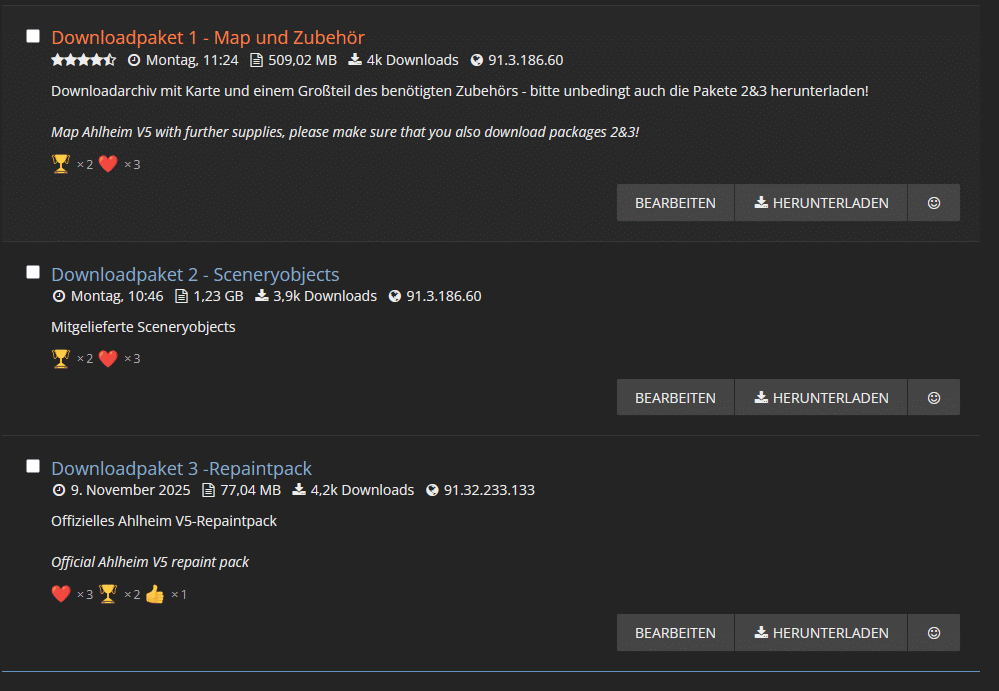Screen dimensions: 999x691
Task: Click Herunterladen for Downloadpaket 1
Action: point(821,203)
